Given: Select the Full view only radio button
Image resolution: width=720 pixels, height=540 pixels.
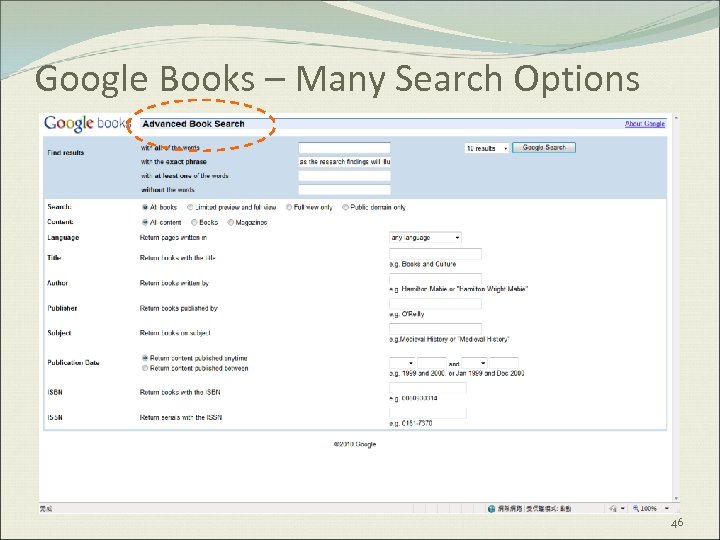Looking at the screenshot, I should pyautogui.click(x=289, y=208).
